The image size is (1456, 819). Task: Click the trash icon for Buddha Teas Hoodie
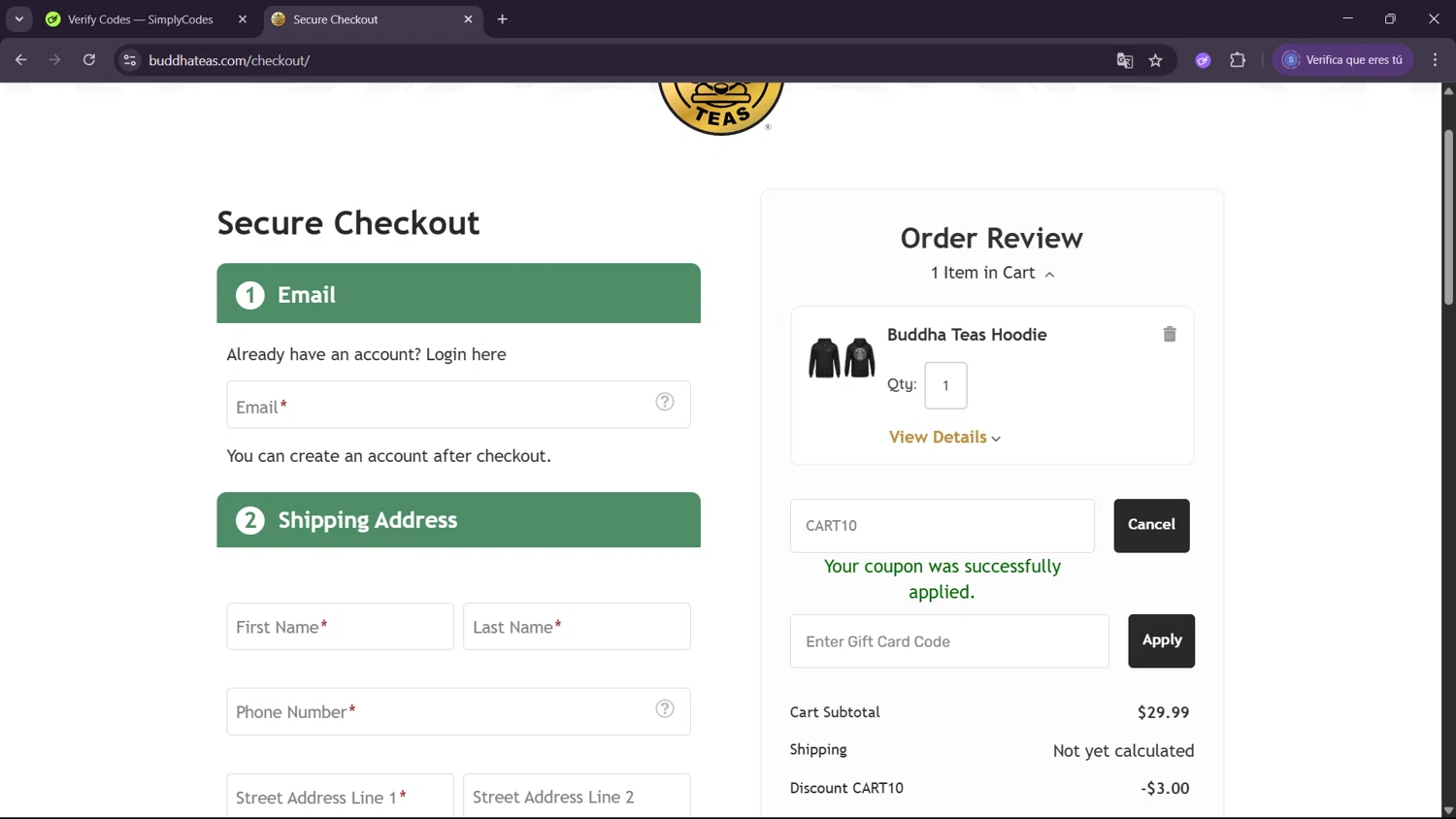(x=1170, y=334)
